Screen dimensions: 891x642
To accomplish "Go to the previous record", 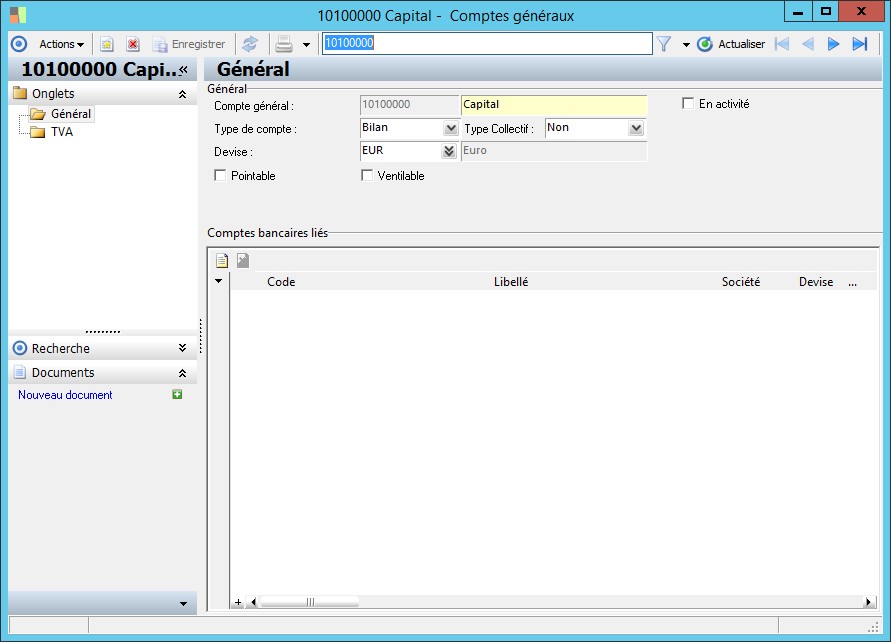I will click(x=807, y=44).
